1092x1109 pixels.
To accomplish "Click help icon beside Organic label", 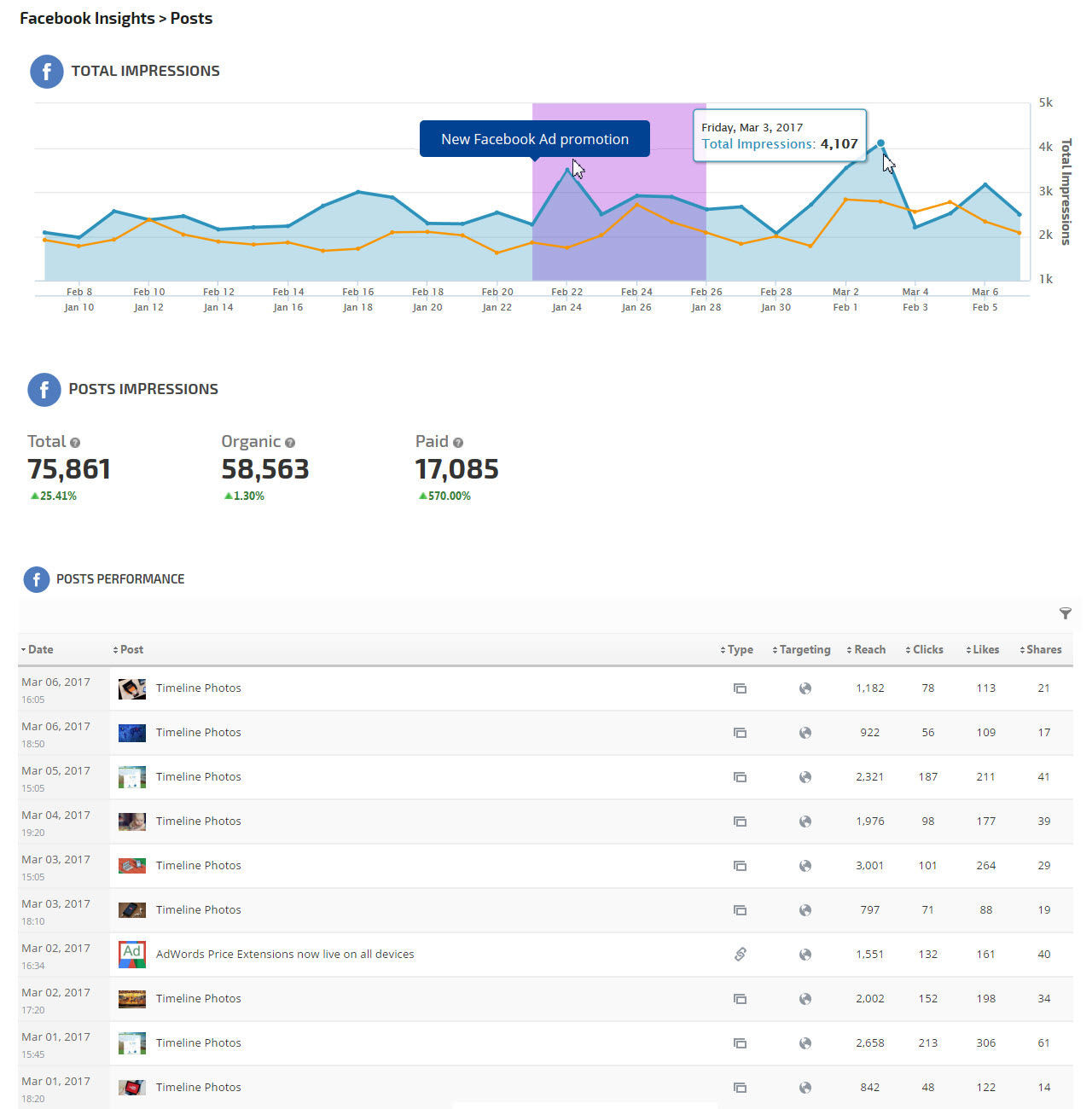I will (x=290, y=443).
